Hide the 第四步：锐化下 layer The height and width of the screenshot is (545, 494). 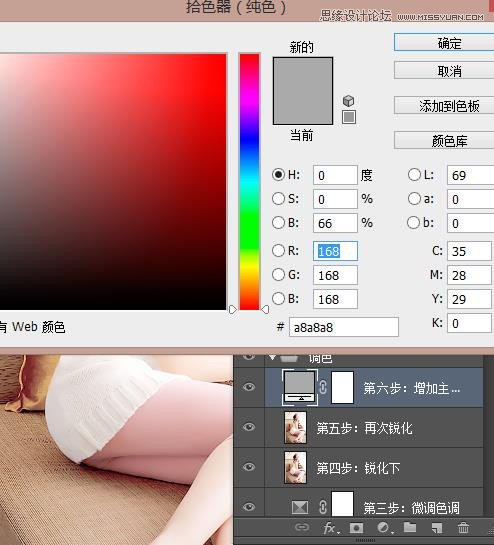click(249, 467)
